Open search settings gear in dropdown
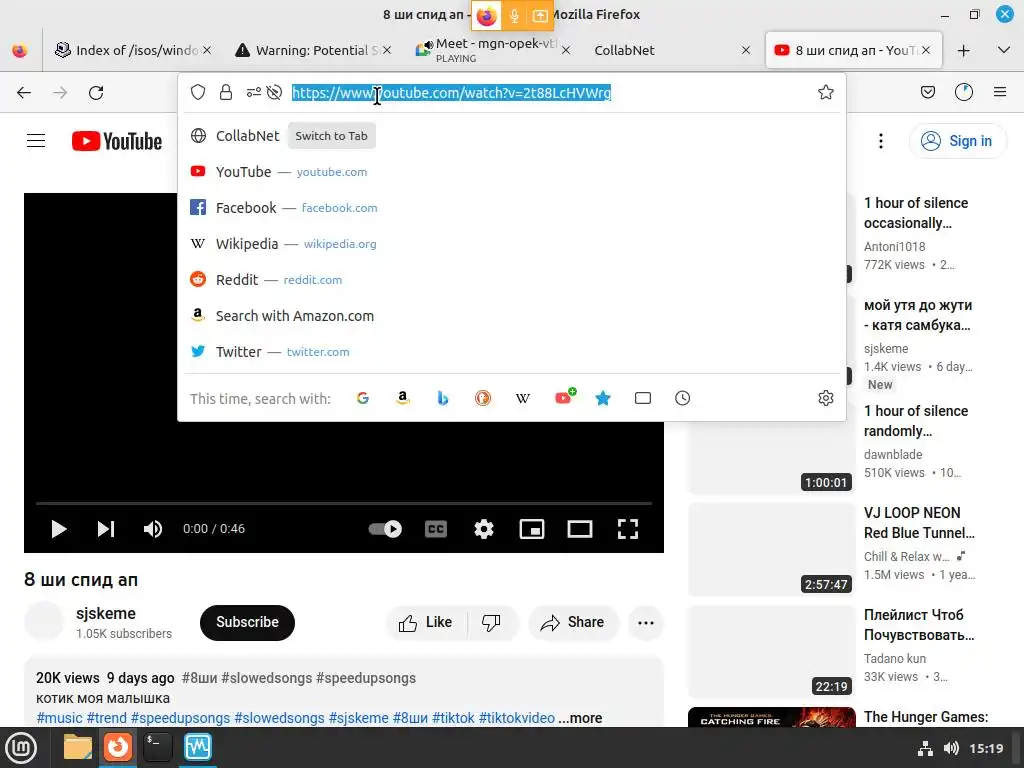This screenshot has height=768, width=1024. point(825,398)
